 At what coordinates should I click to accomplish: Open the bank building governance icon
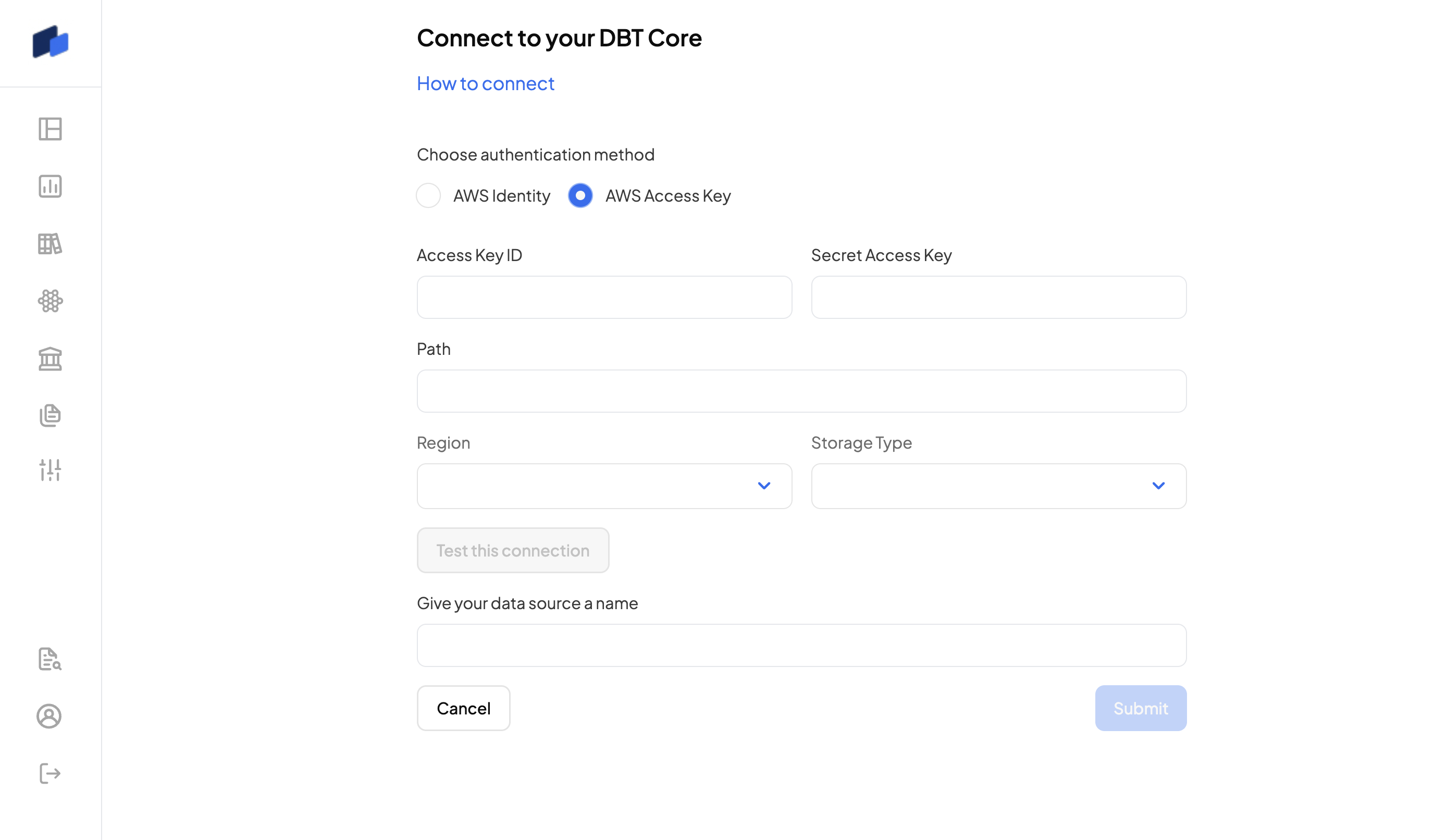[50, 359]
